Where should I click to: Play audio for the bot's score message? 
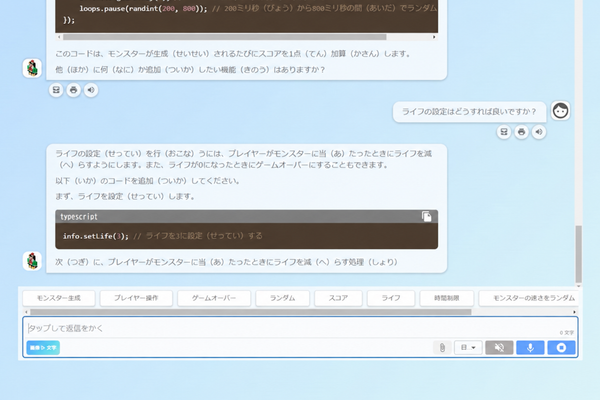91,90
